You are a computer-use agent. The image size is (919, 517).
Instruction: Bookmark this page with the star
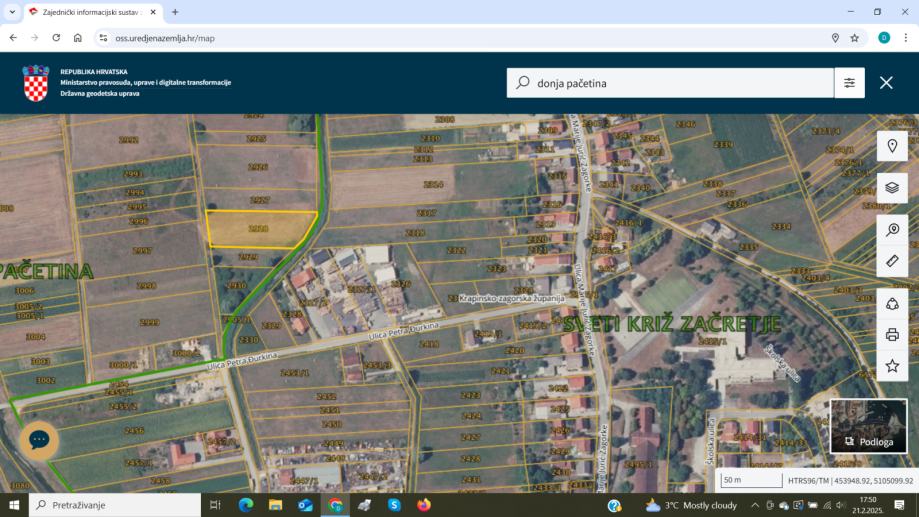pyautogui.click(x=854, y=38)
